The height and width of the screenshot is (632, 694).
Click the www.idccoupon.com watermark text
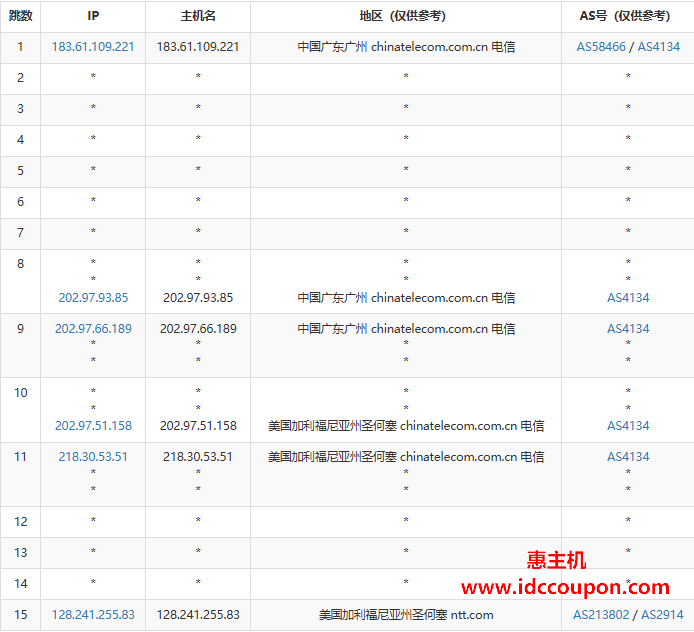(x=565, y=587)
